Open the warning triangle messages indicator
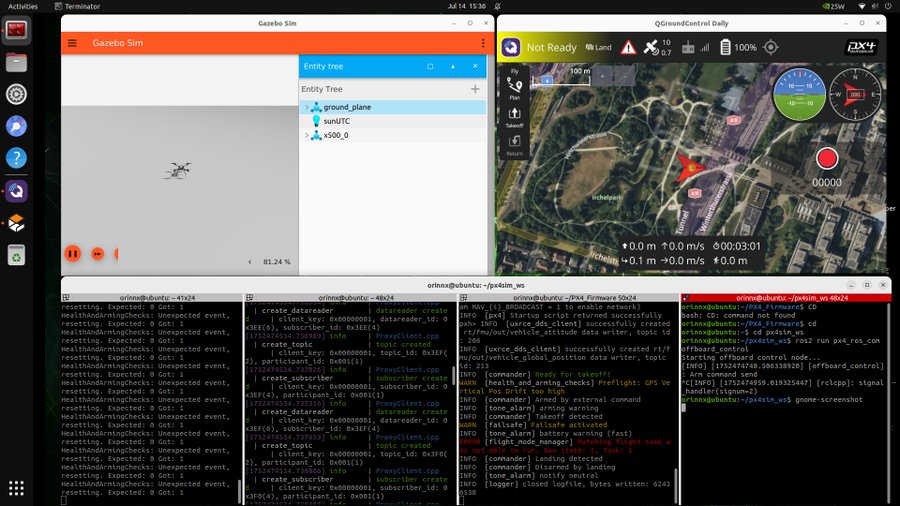Screen dimensions: 900x506 click(629, 48)
